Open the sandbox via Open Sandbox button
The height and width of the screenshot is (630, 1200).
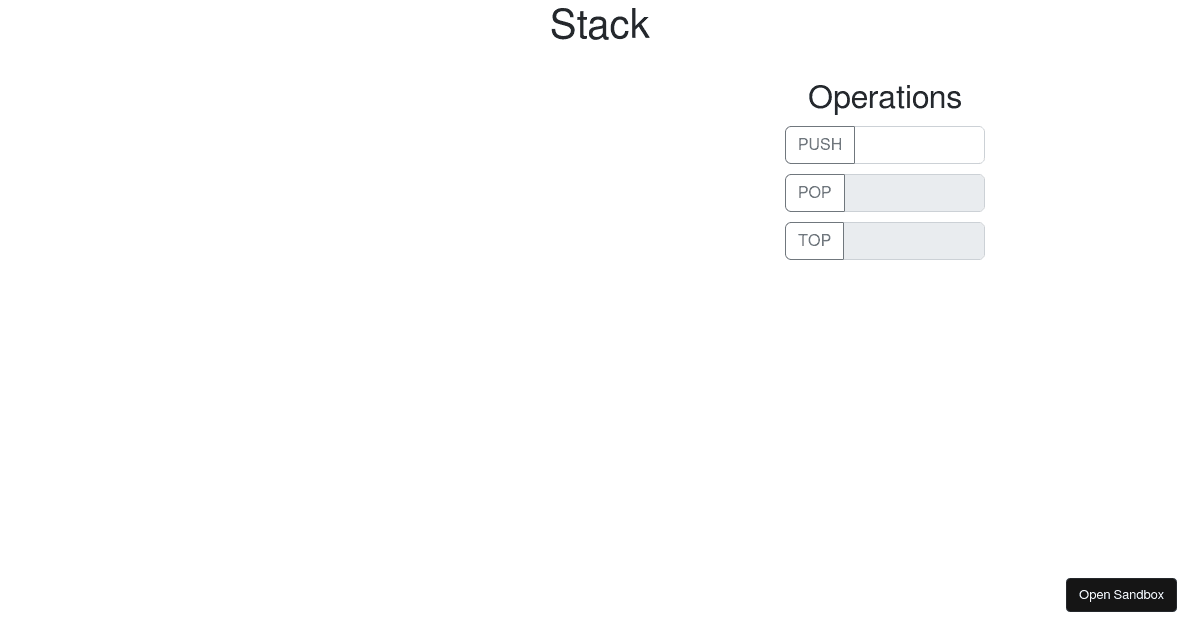tap(1121, 595)
